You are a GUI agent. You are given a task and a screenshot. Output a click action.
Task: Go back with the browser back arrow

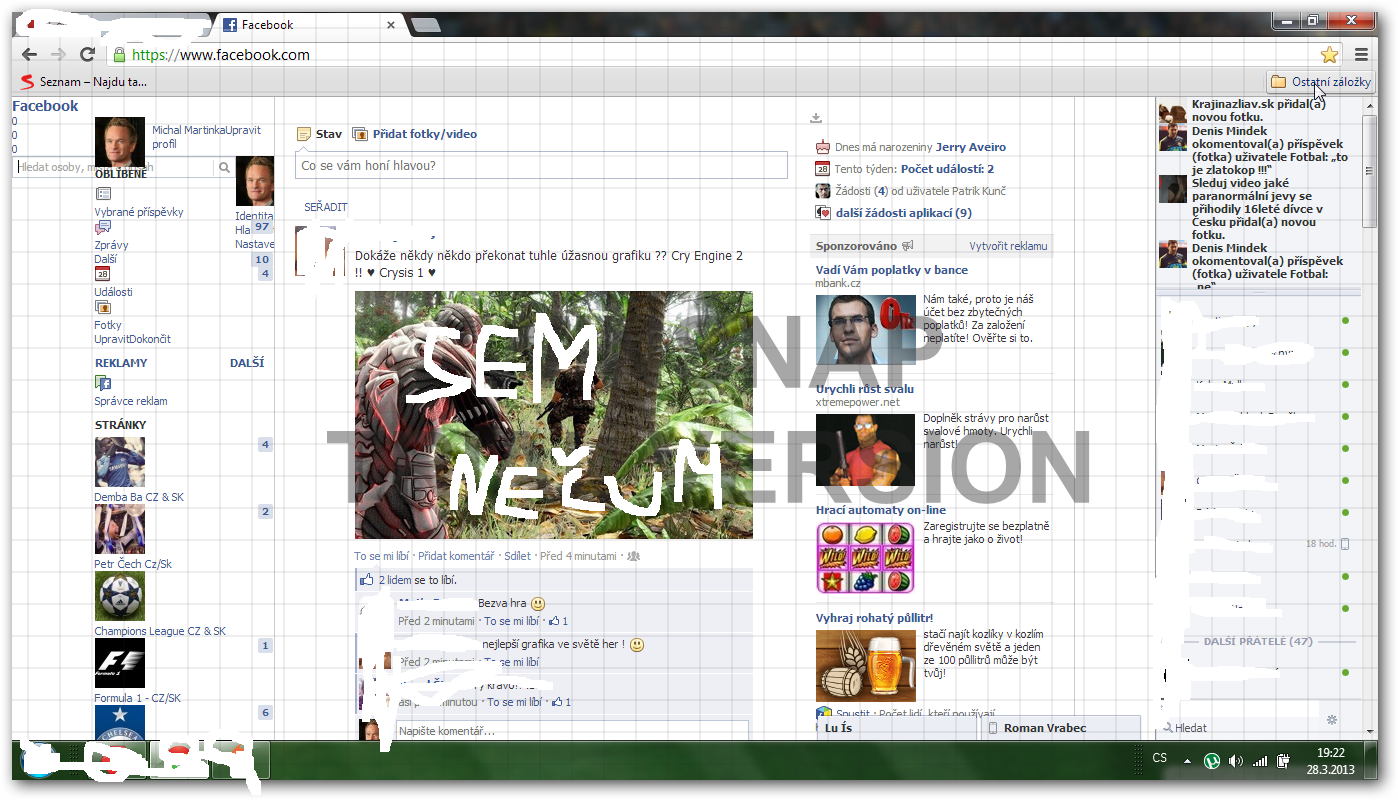29,55
